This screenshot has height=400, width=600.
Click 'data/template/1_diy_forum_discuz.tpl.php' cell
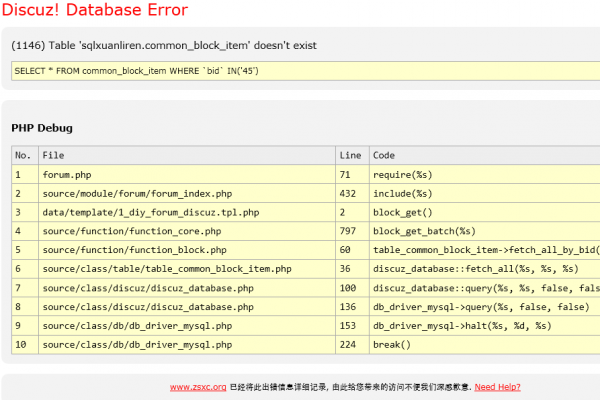pos(187,212)
